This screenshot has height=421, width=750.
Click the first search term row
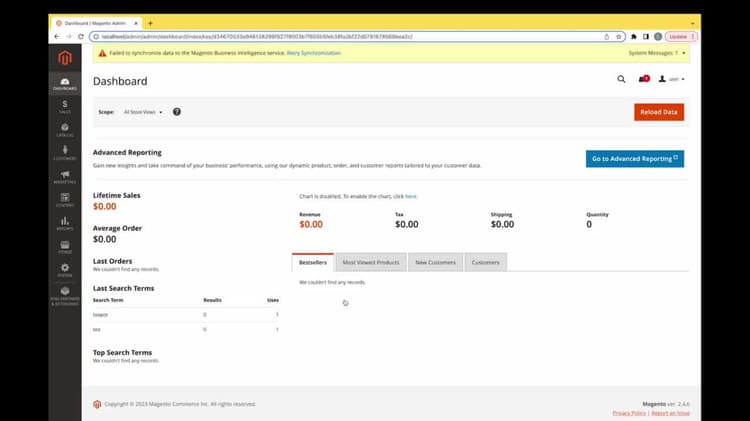tap(186, 315)
